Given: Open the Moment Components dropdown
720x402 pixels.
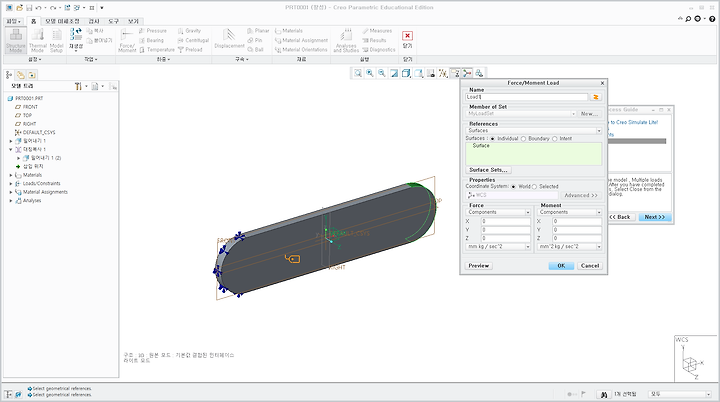Looking at the screenshot, I should point(570,212).
